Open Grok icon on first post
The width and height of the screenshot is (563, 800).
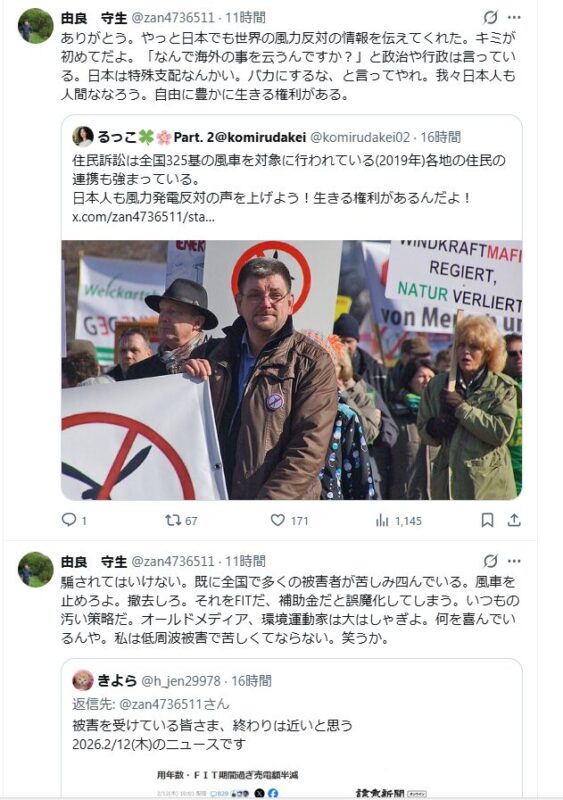click(x=491, y=17)
